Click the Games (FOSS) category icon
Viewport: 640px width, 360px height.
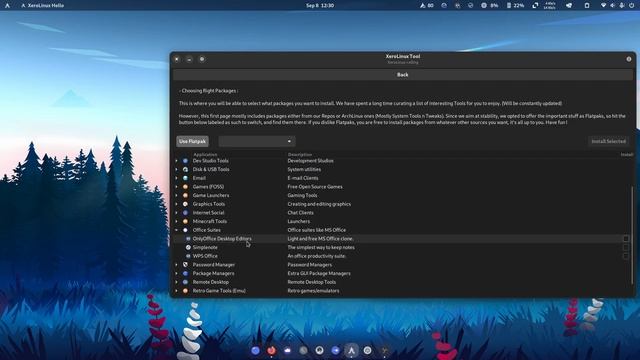185,187
